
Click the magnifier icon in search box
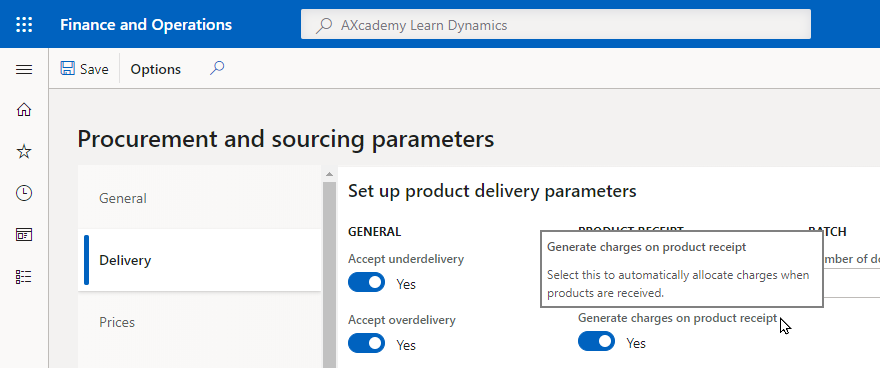[324, 25]
